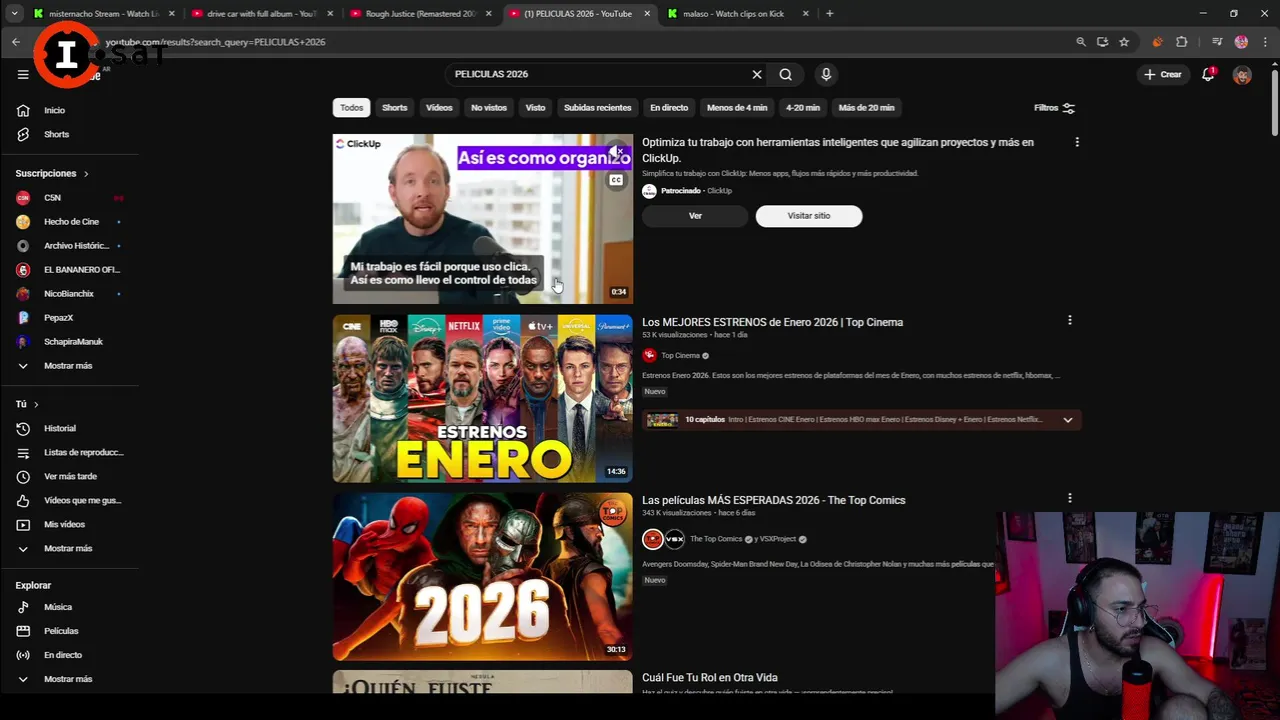Viewport: 1280px width, 720px height.
Task: Clear the PELICULAS 2026 search text
Action: [757, 74]
